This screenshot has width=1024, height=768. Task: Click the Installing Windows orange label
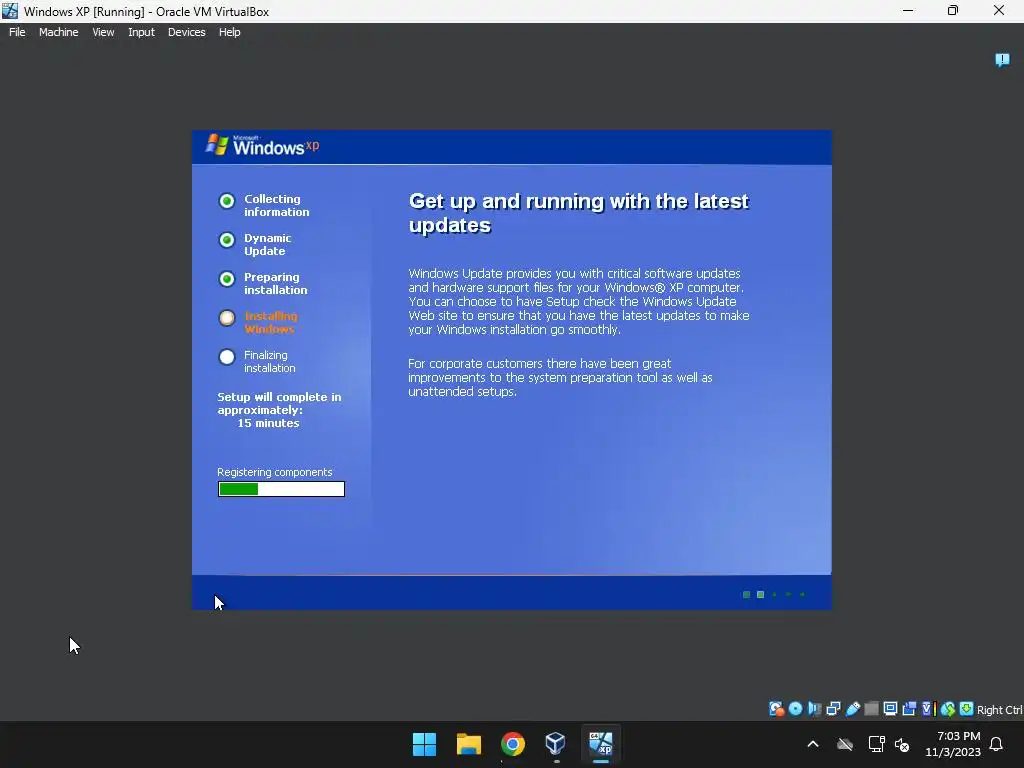(x=271, y=323)
